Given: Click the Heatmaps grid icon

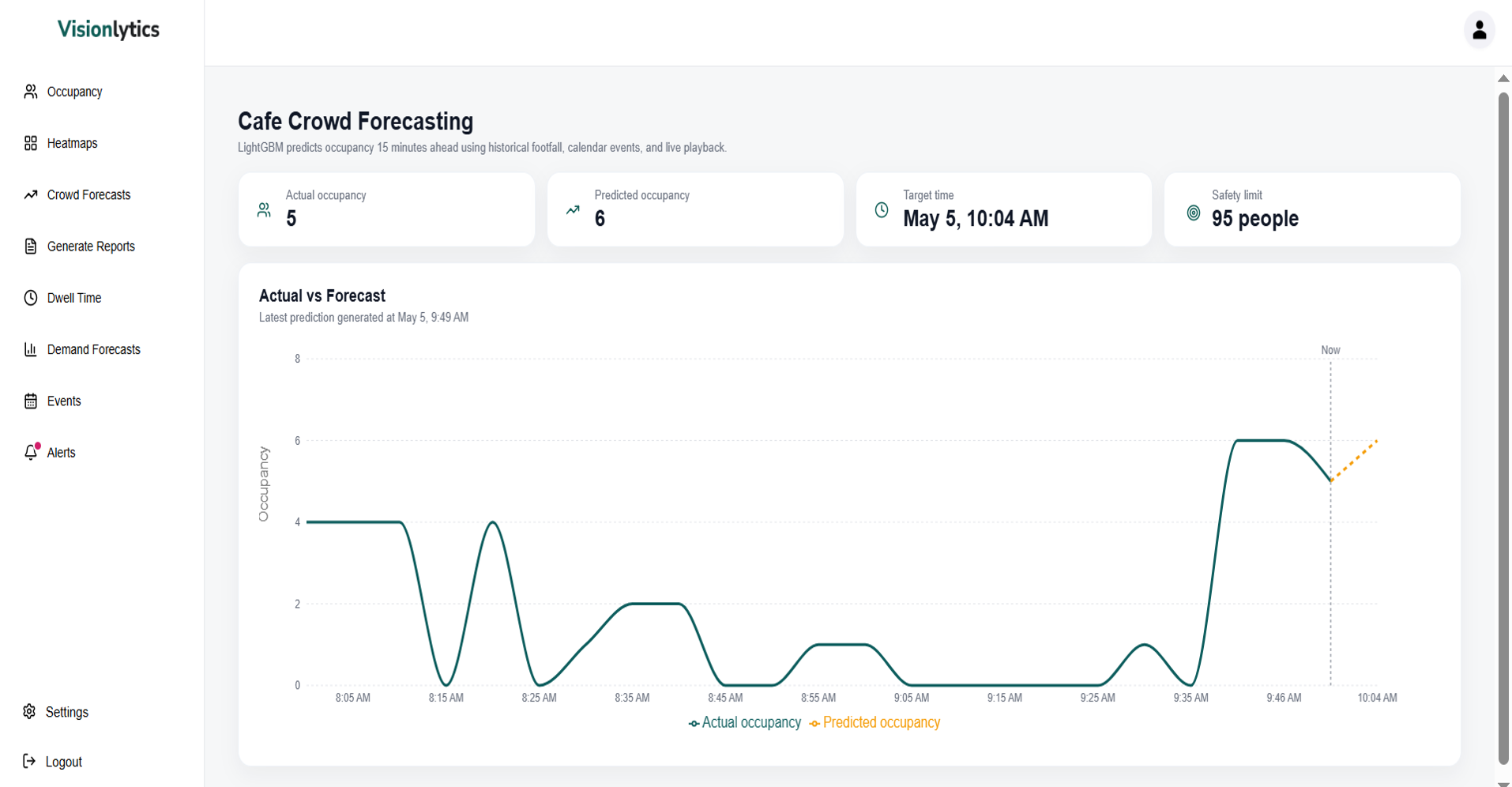Looking at the screenshot, I should tap(31, 143).
